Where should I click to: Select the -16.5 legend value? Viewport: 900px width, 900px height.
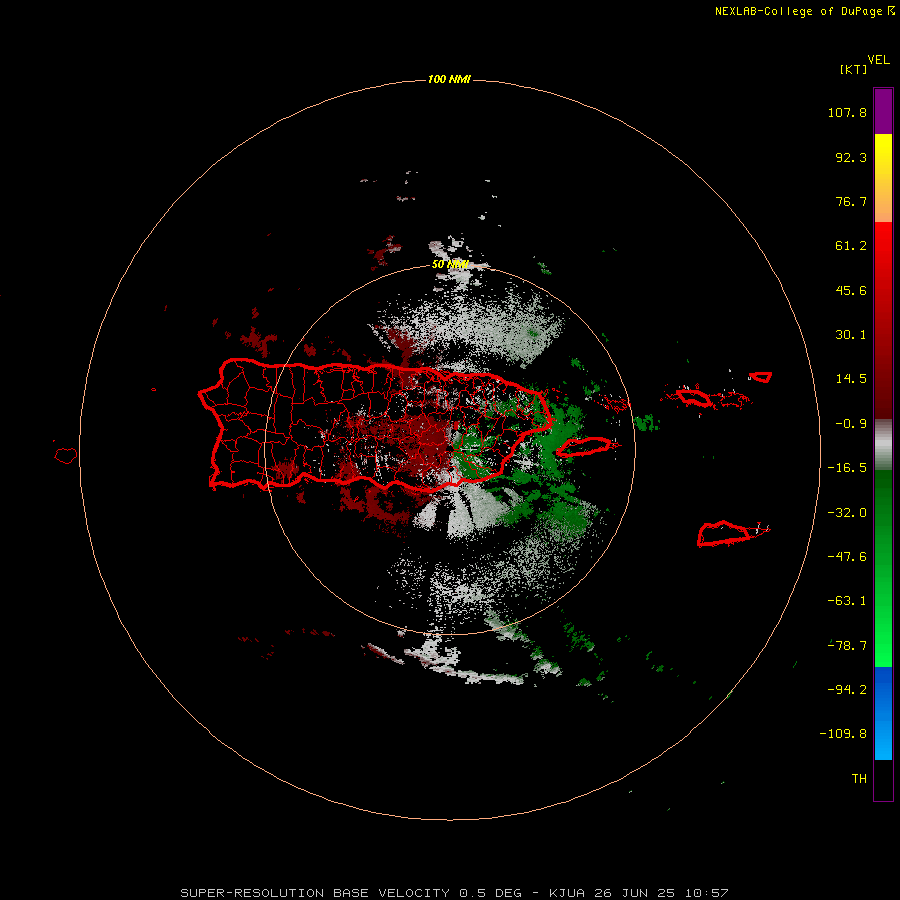pos(847,468)
